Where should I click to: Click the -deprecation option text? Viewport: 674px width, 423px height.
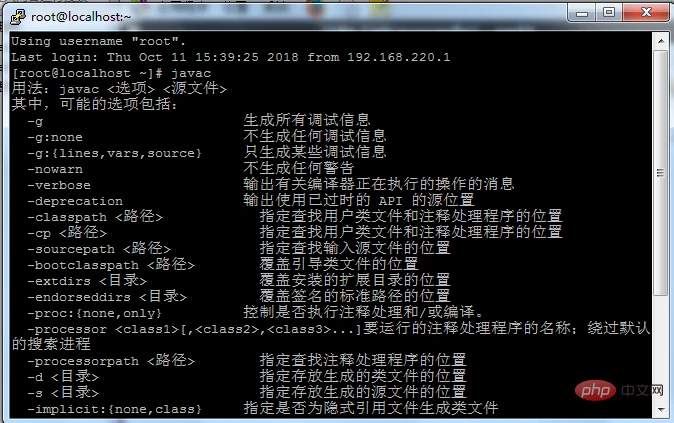75,201
